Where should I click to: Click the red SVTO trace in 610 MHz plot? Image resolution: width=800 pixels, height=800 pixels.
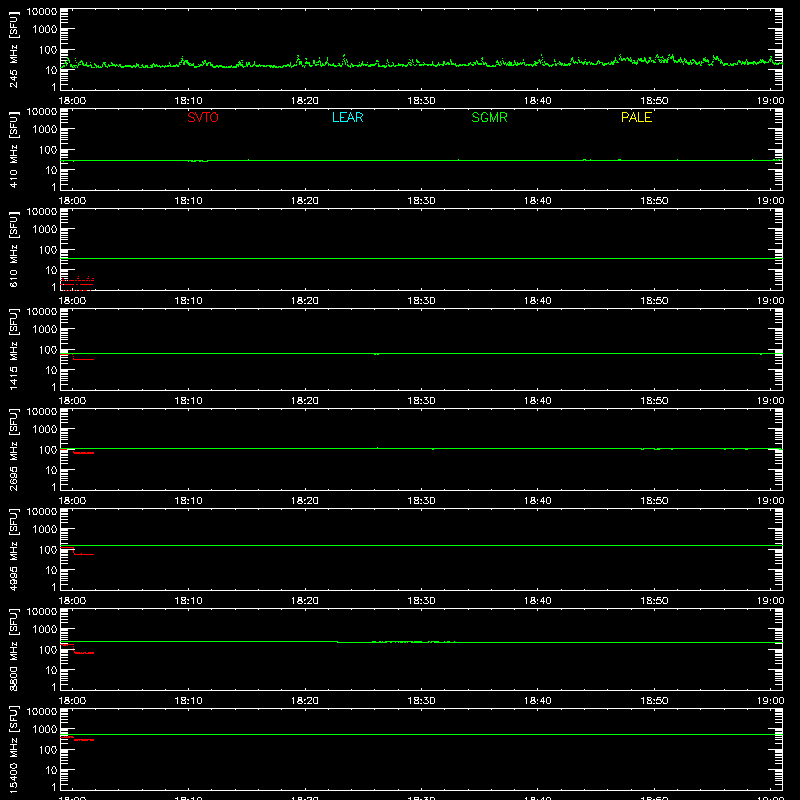tap(77, 283)
